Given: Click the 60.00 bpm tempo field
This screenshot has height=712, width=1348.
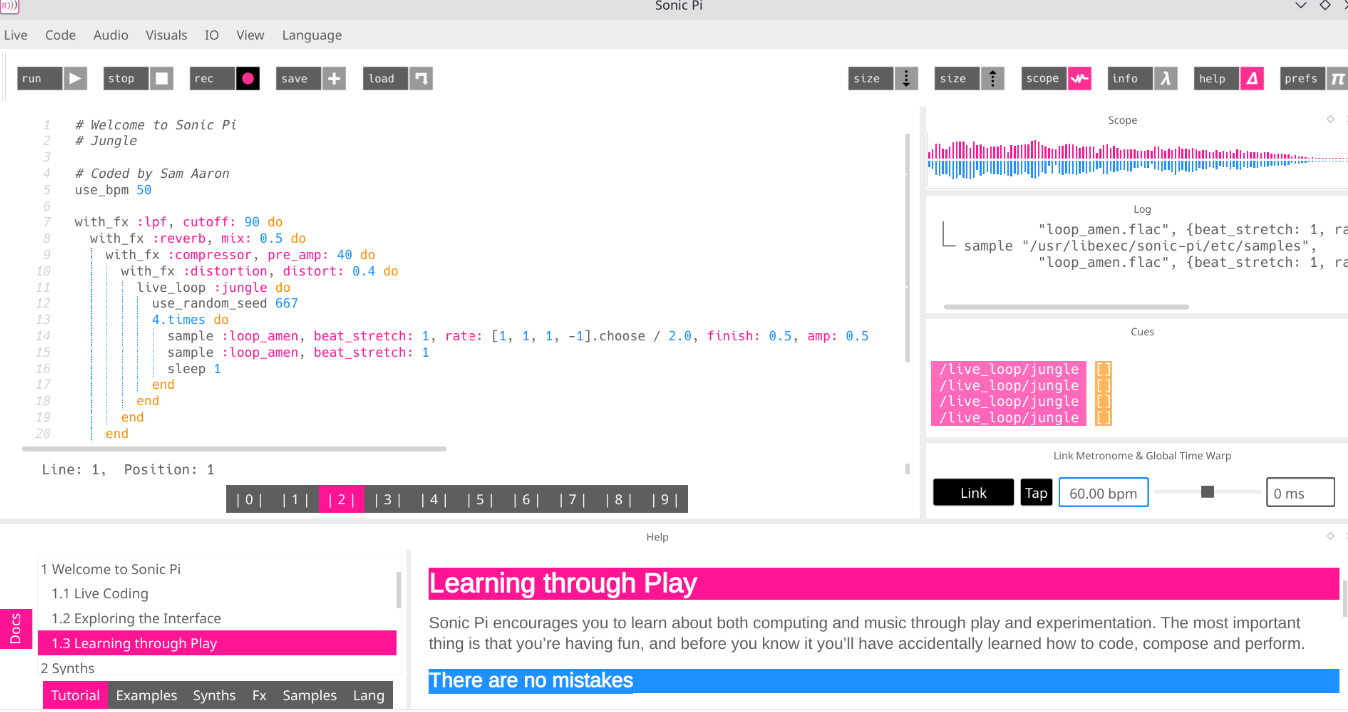Looking at the screenshot, I should [x=1104, y=493].
